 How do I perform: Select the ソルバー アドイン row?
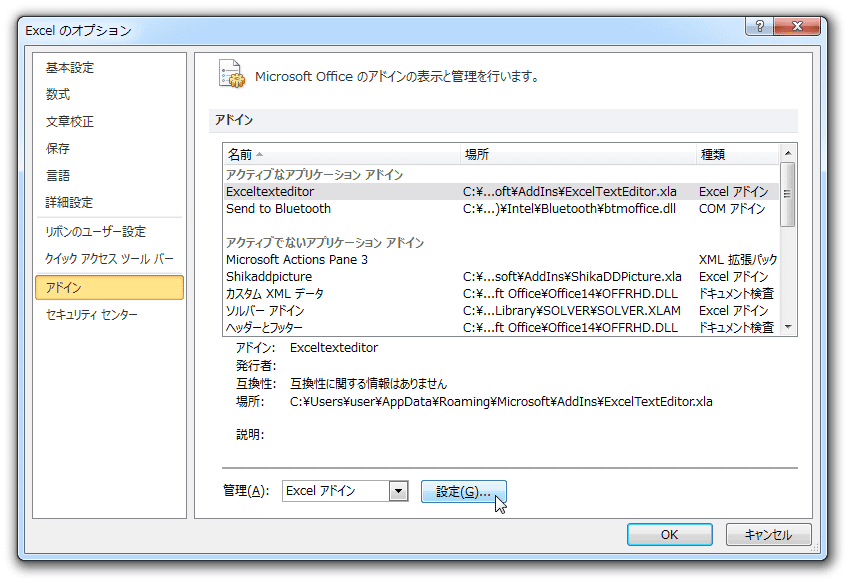(501, 311)
